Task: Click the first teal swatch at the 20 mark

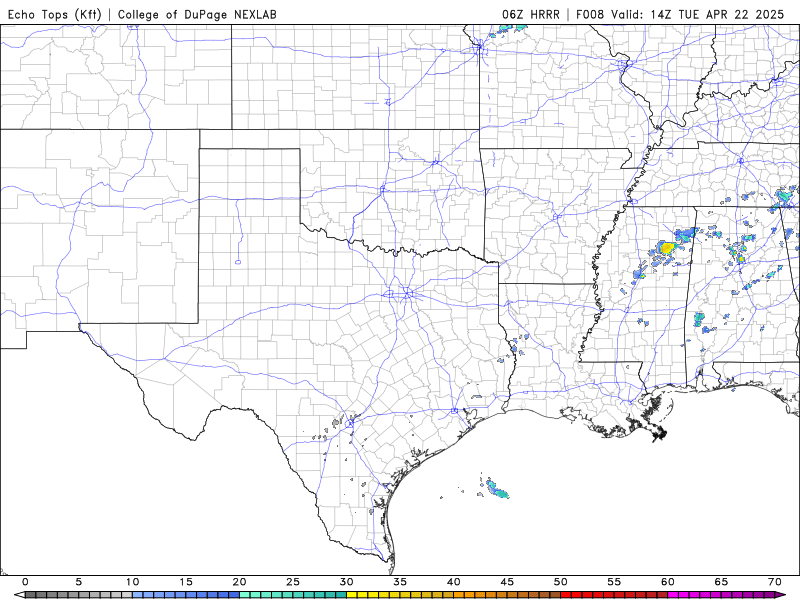Action: [x=244, y=595]
